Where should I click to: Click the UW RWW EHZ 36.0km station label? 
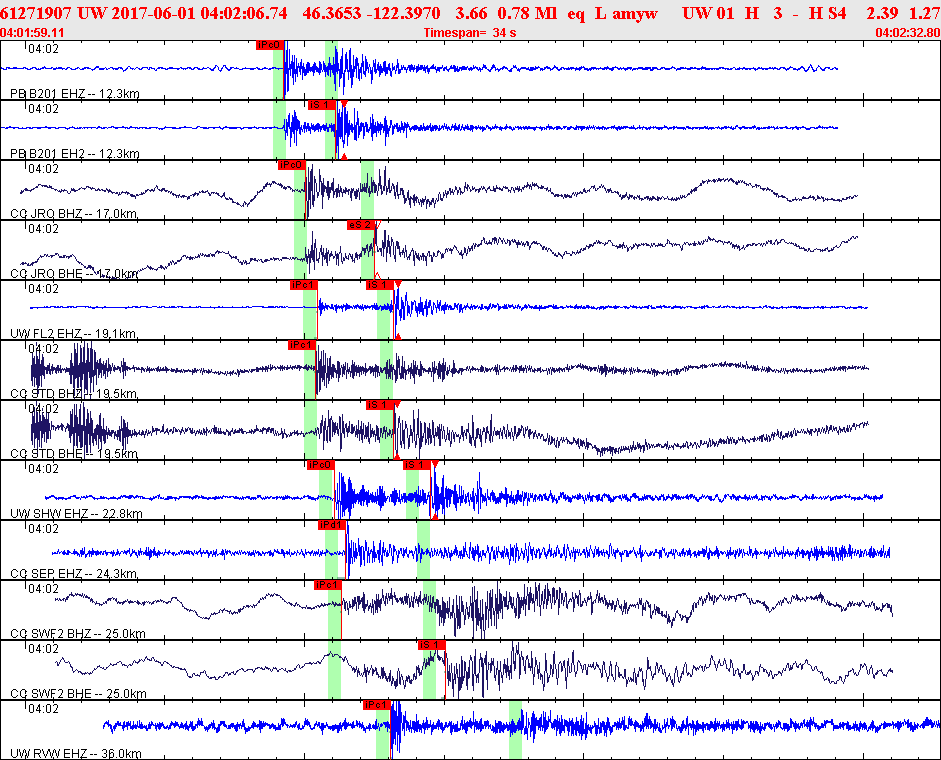click(76, 754)
